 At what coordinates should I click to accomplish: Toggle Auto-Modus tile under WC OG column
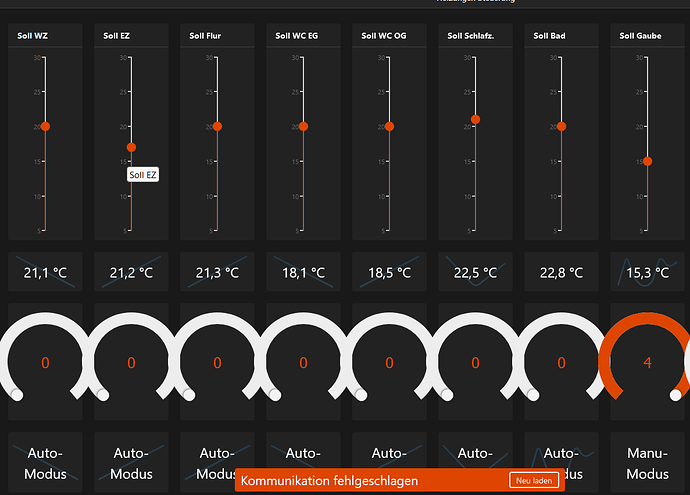(x=389, y=451)
